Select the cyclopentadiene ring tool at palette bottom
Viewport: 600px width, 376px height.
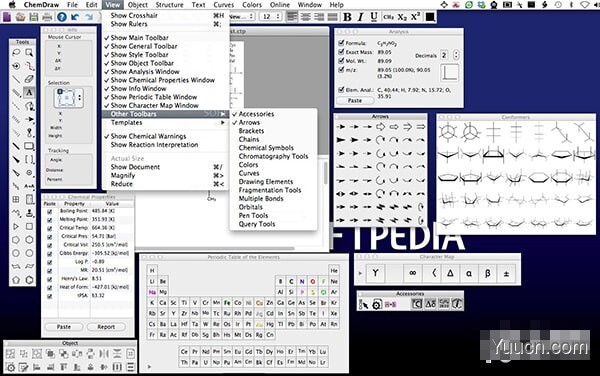pos(16,280)
